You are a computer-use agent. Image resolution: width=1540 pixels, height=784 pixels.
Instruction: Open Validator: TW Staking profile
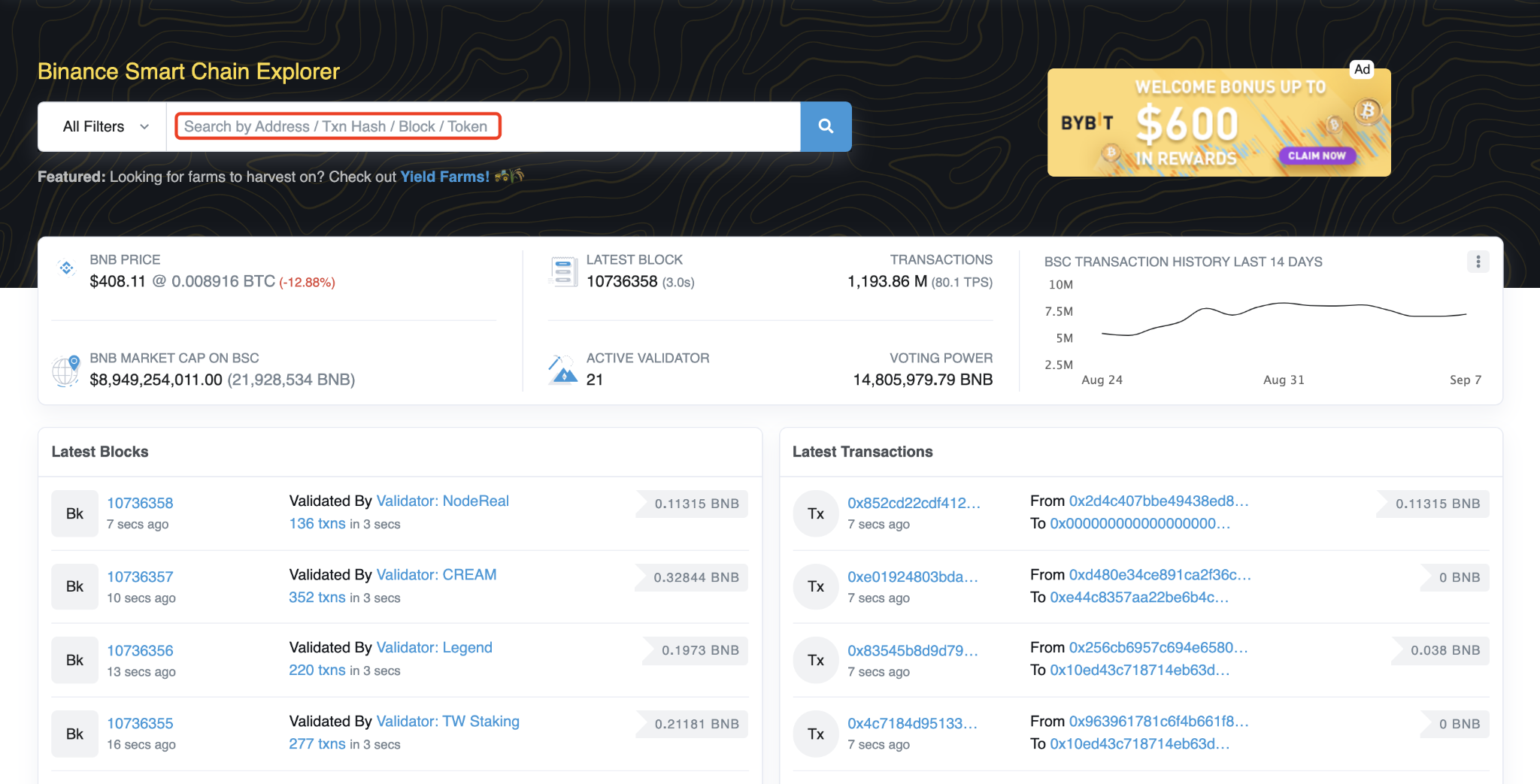(447, 721)
